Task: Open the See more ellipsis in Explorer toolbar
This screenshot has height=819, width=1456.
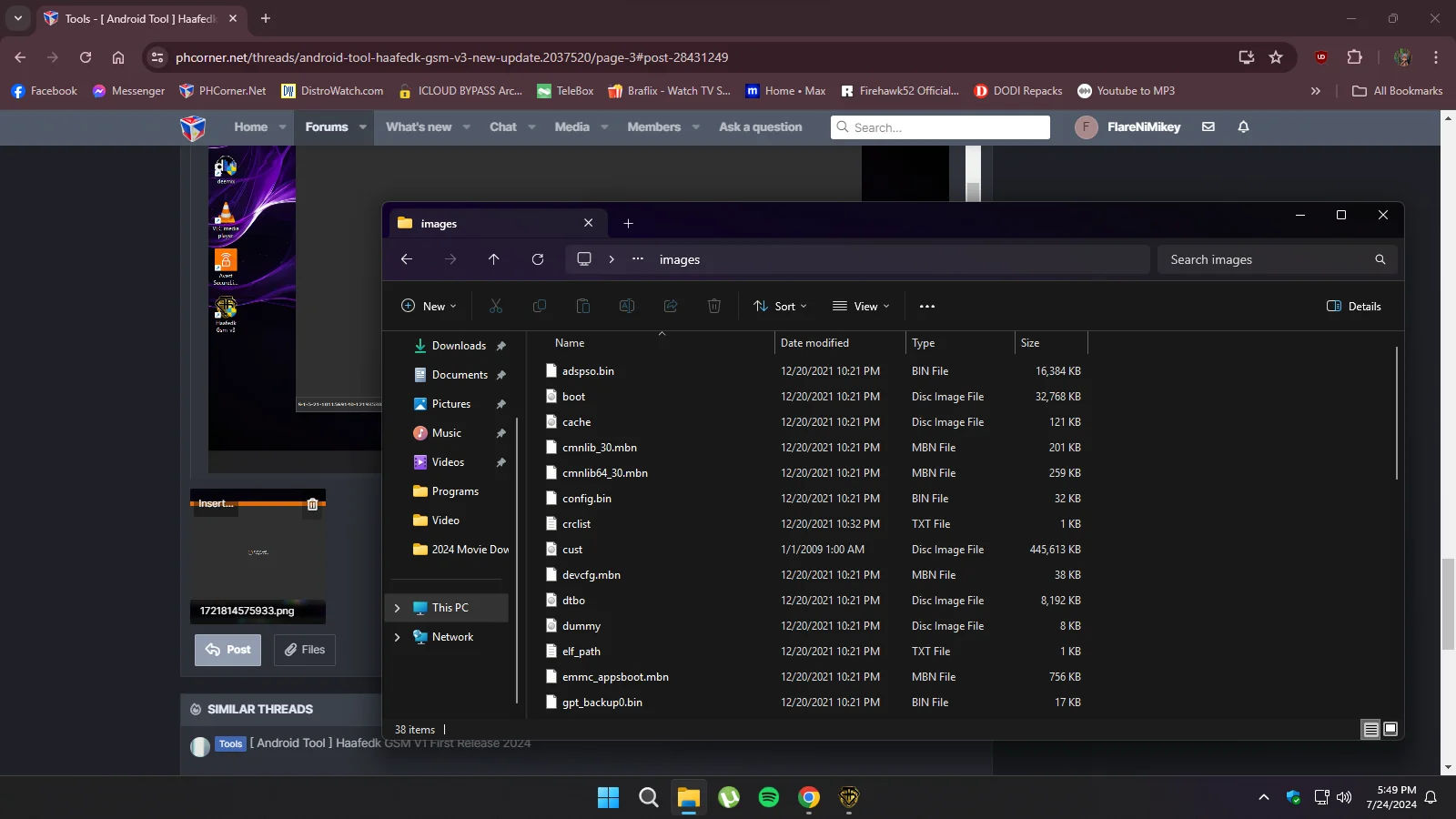Action: tap(927, 307)
